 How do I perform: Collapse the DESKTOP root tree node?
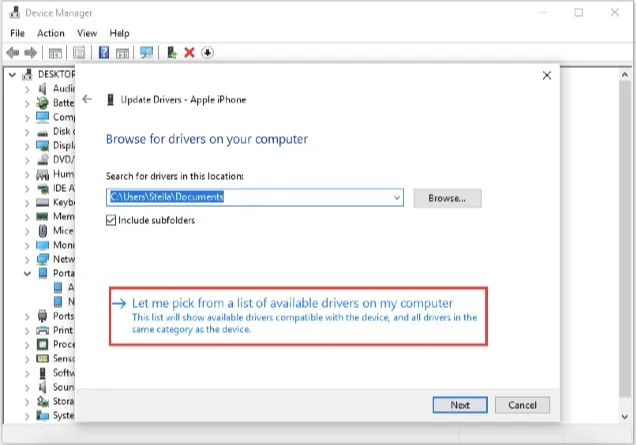pyautogui.click(x=13, y=75)
